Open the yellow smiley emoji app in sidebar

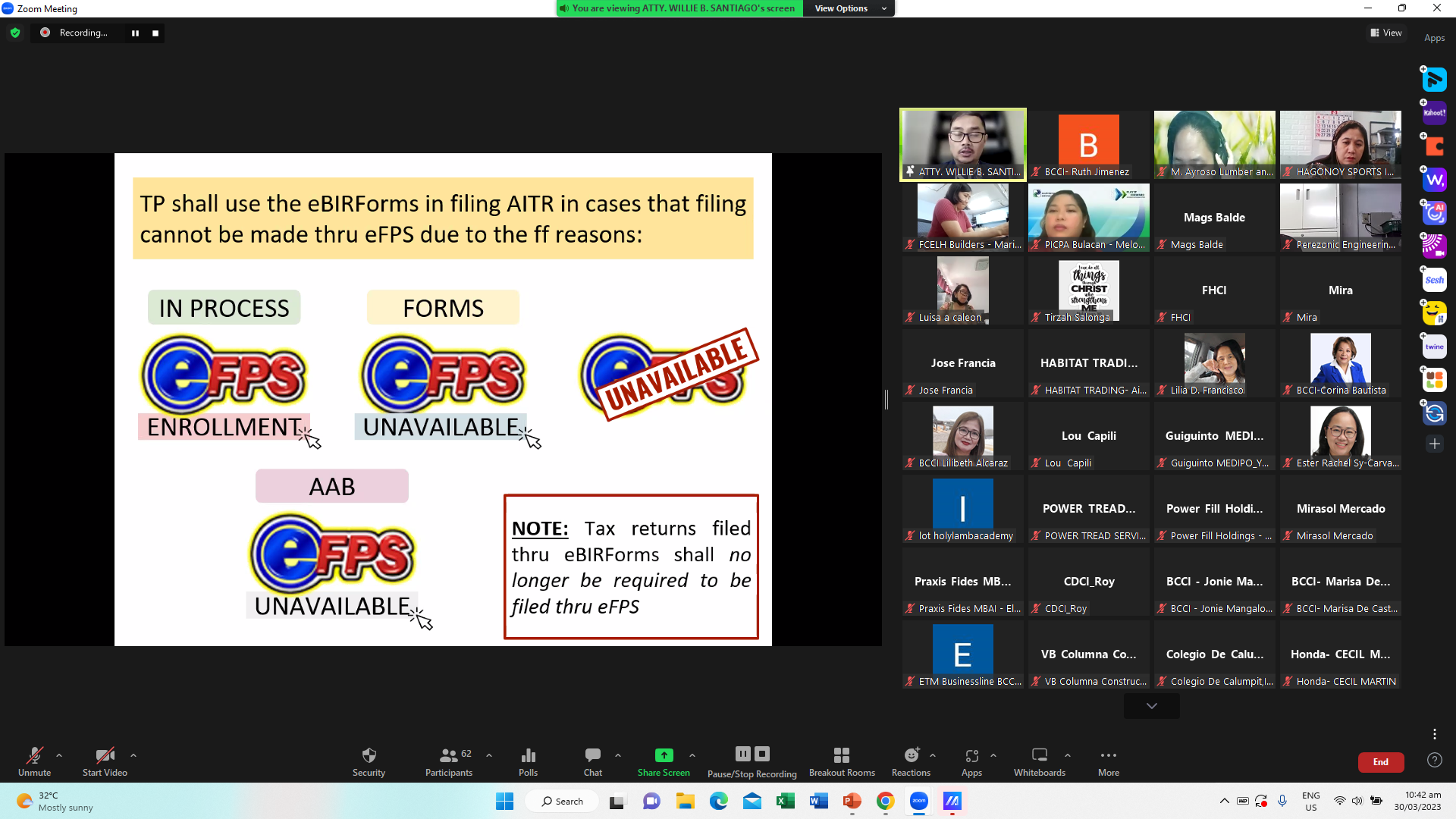coord(1434,313)
